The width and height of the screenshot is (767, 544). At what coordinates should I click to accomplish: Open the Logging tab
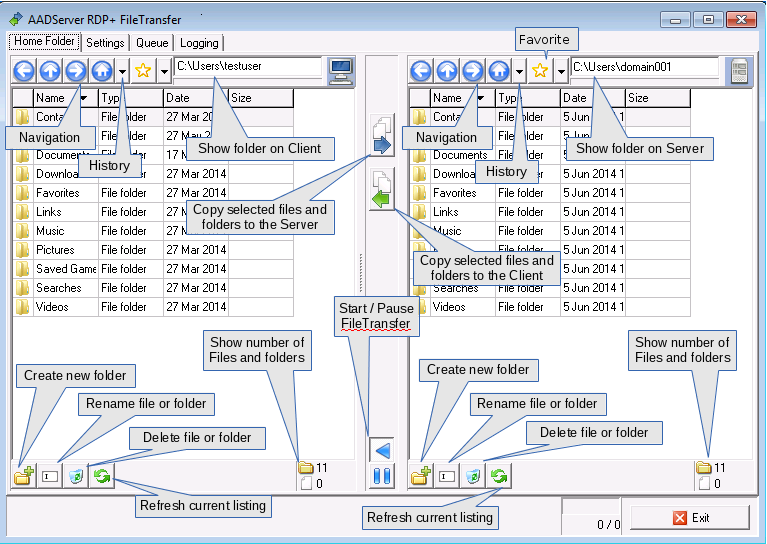coord(200,43)
